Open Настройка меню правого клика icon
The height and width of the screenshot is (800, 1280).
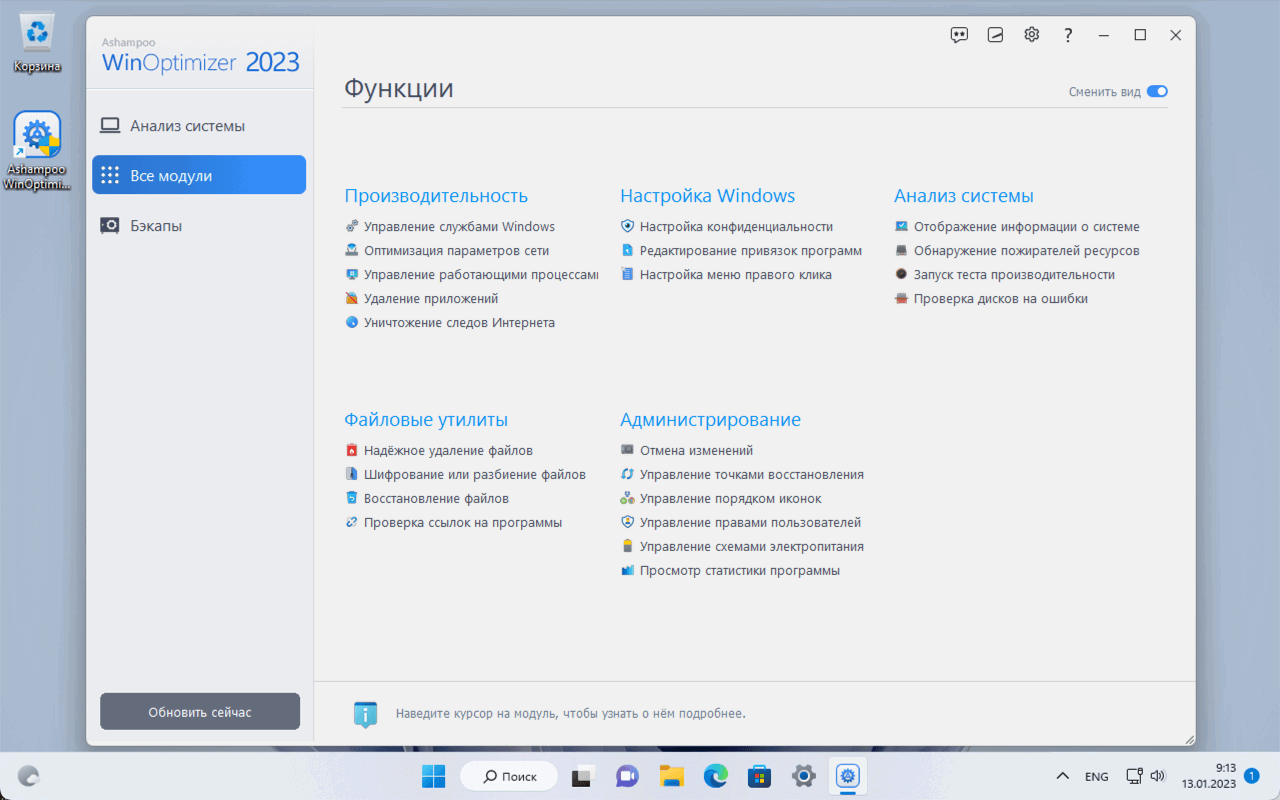pos(627,275)
